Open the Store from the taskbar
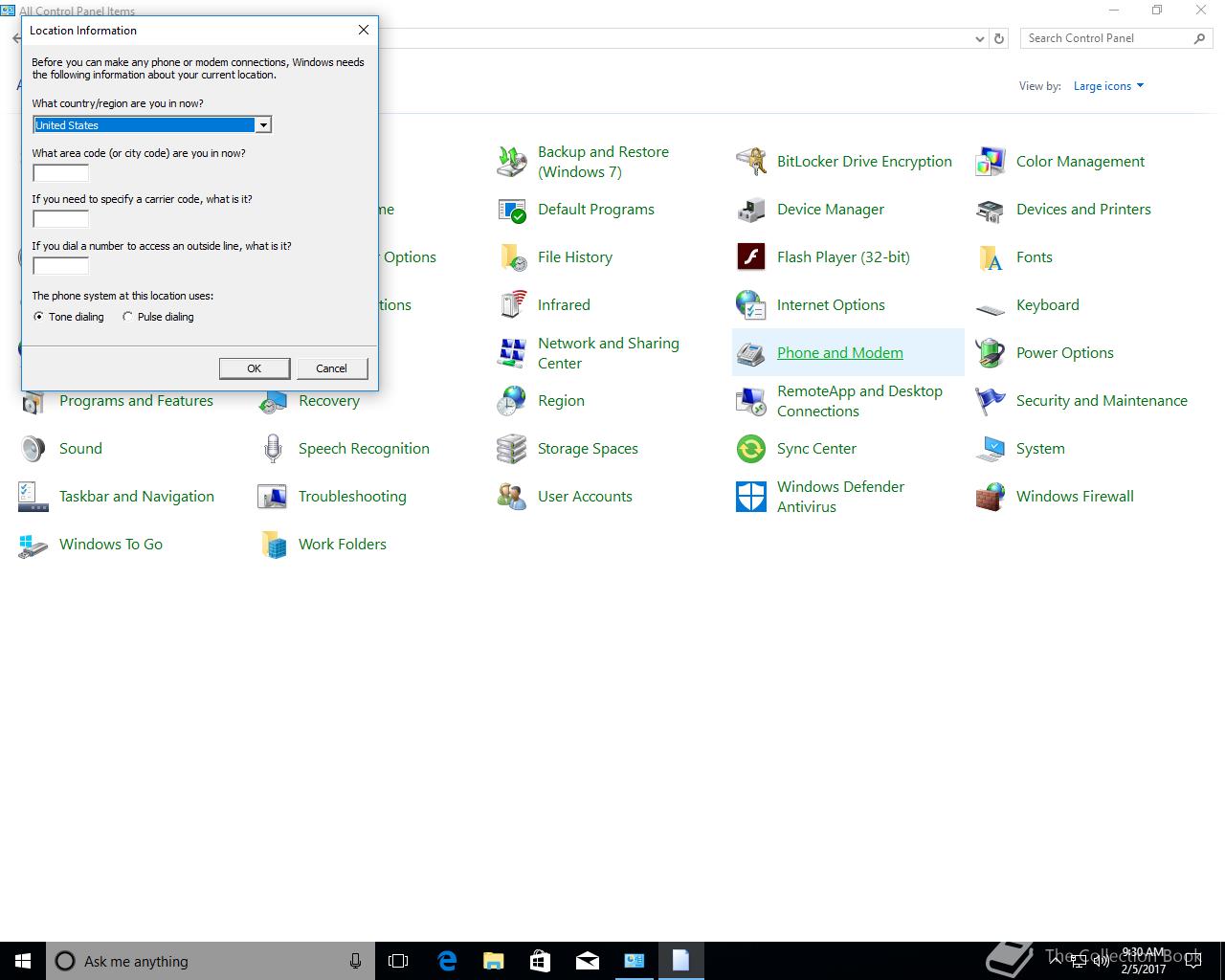The width and height of the screenshot is (1225, 980). click(540, 961)
